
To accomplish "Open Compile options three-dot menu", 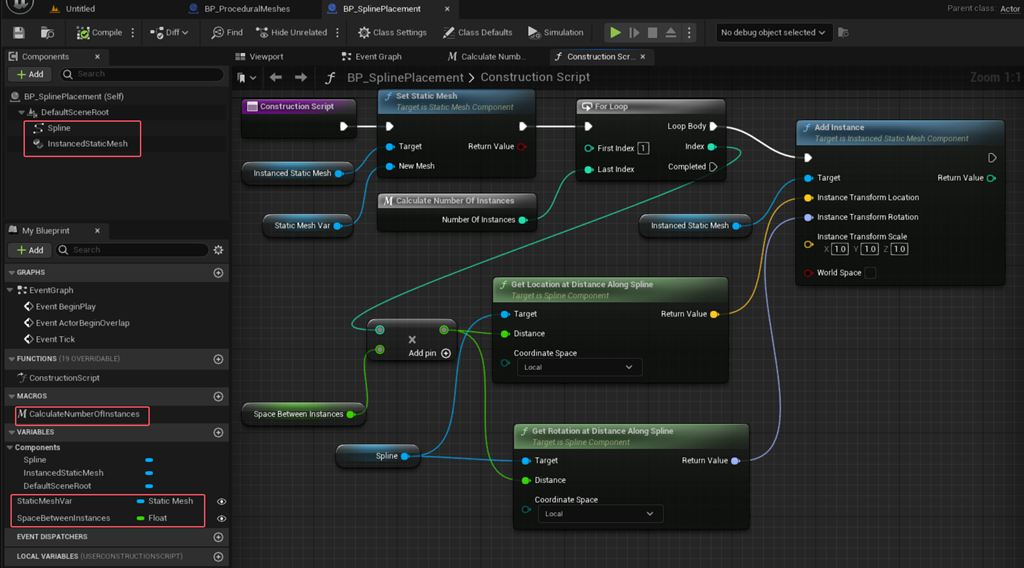I will pyautogui.click(x=133, y=33).
